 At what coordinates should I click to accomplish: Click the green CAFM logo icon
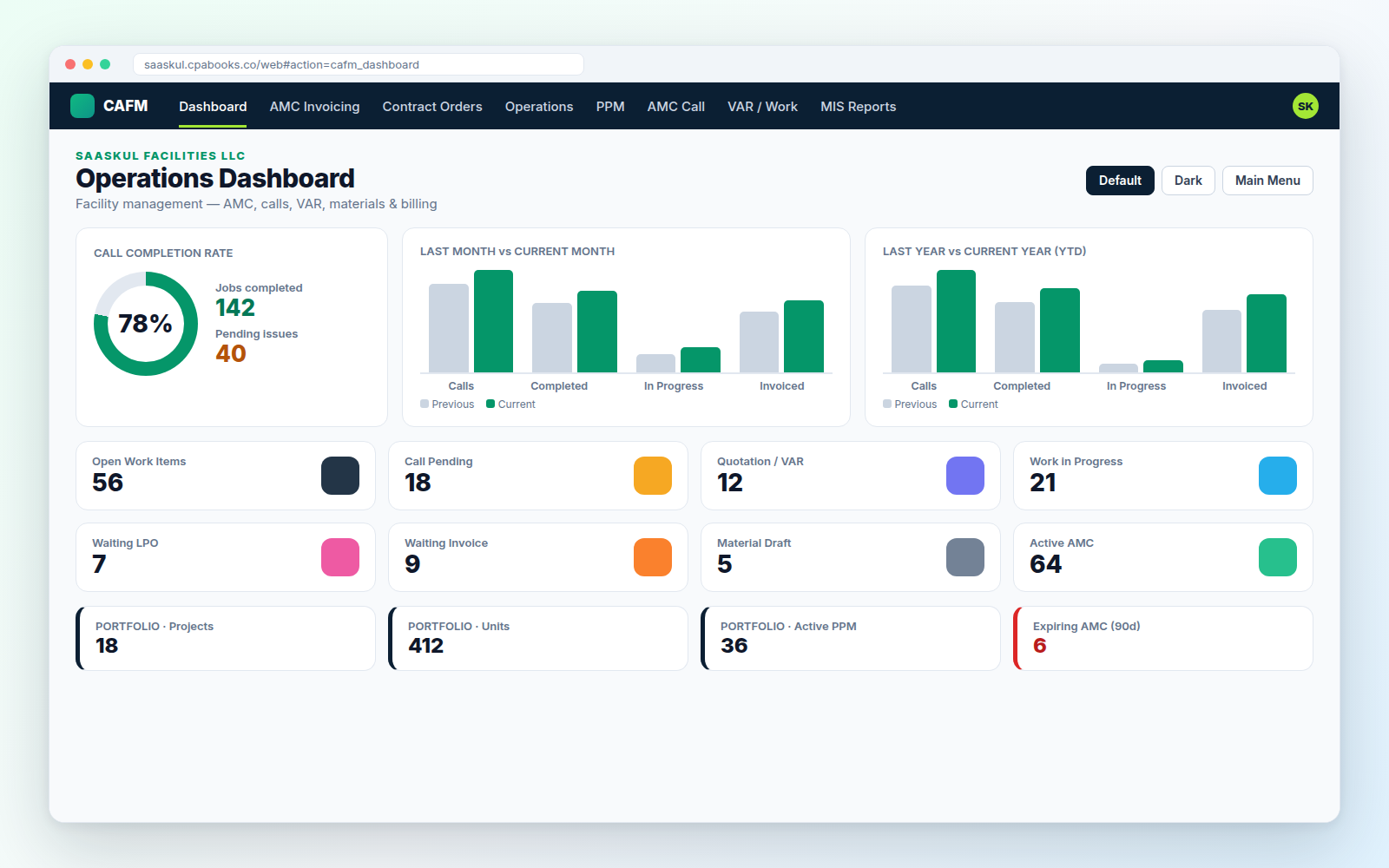tap(82, 106)
